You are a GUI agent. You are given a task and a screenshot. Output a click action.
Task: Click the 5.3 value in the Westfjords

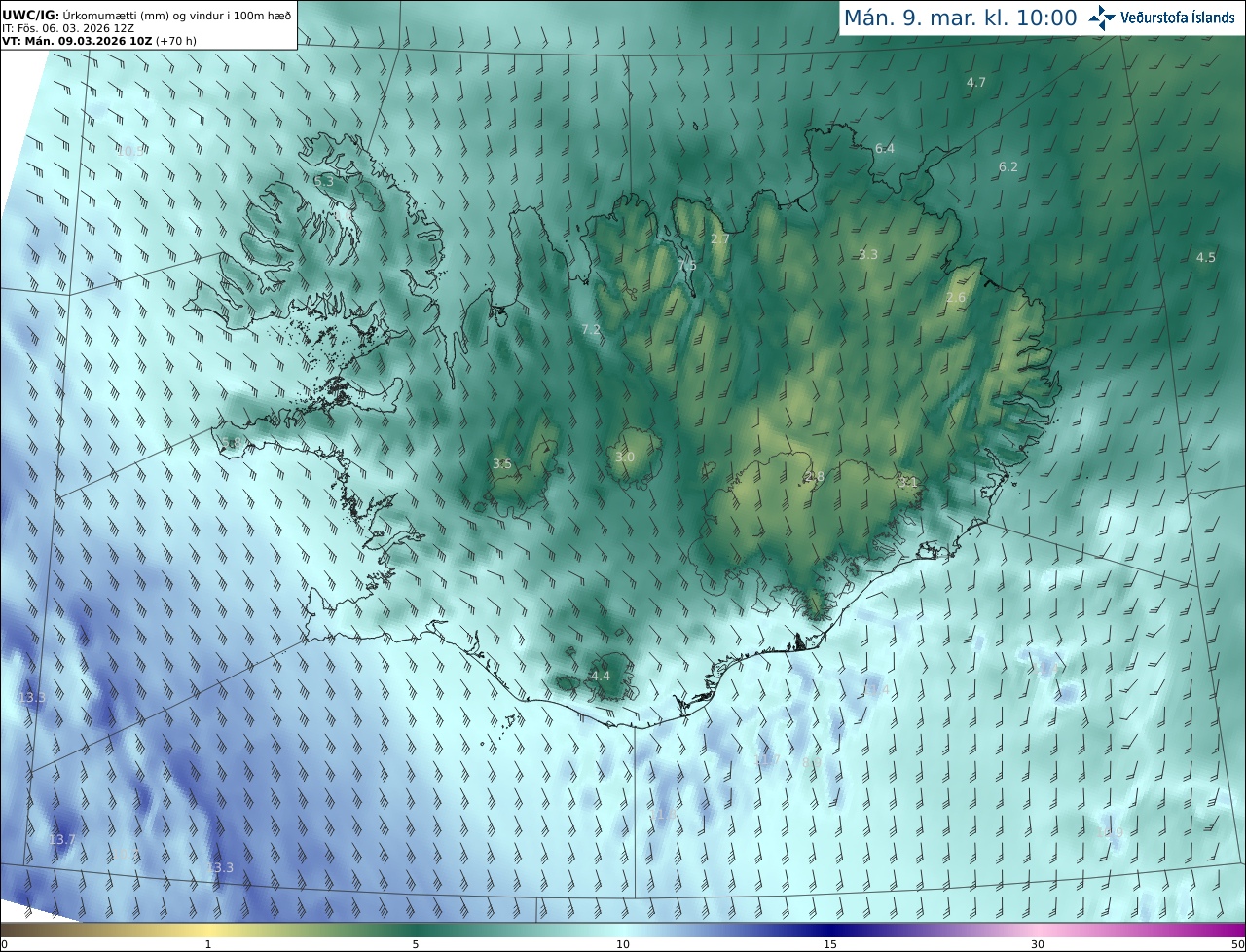[324, 181]
